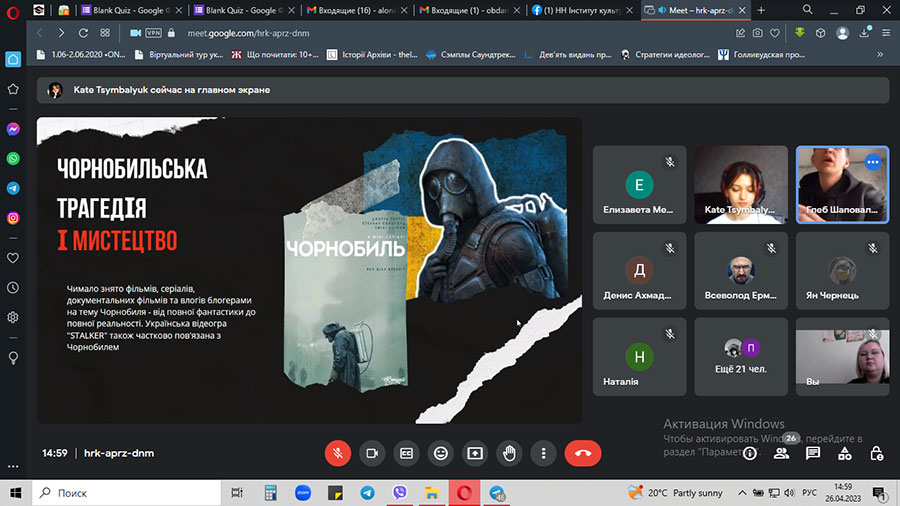Viewport: 900px width, 506px height.
Task: Open 'Віртуальний тур' bookmark
Action: [179, 55]
